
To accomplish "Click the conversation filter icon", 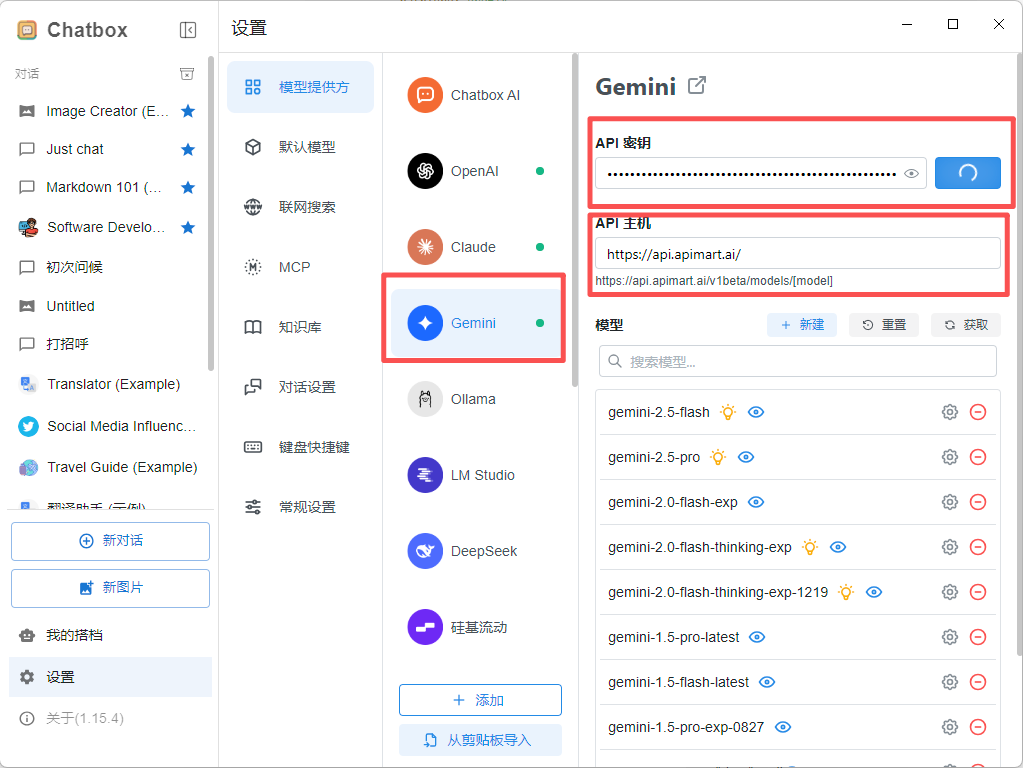I will 187,73.
